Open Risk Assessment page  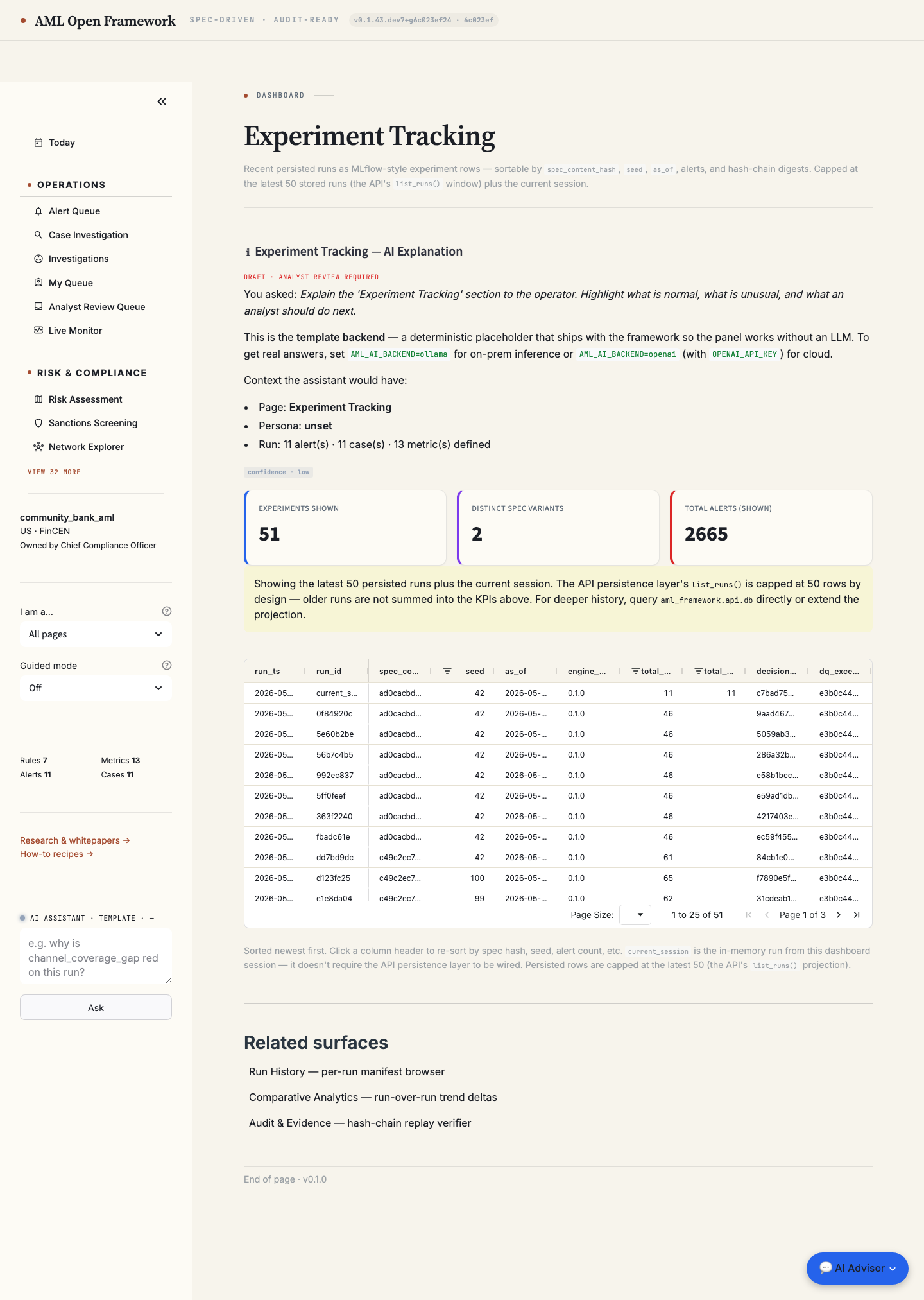point(85,399)
